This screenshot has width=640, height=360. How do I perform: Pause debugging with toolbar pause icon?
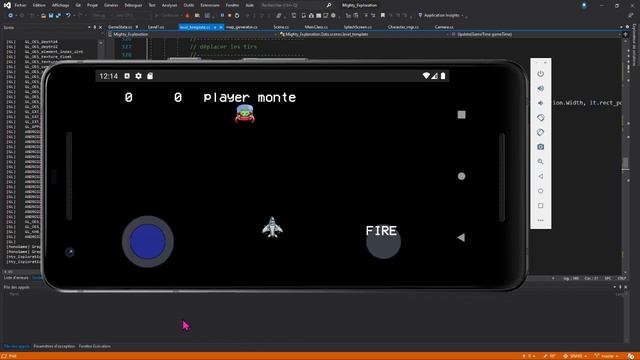coord(222,15)
